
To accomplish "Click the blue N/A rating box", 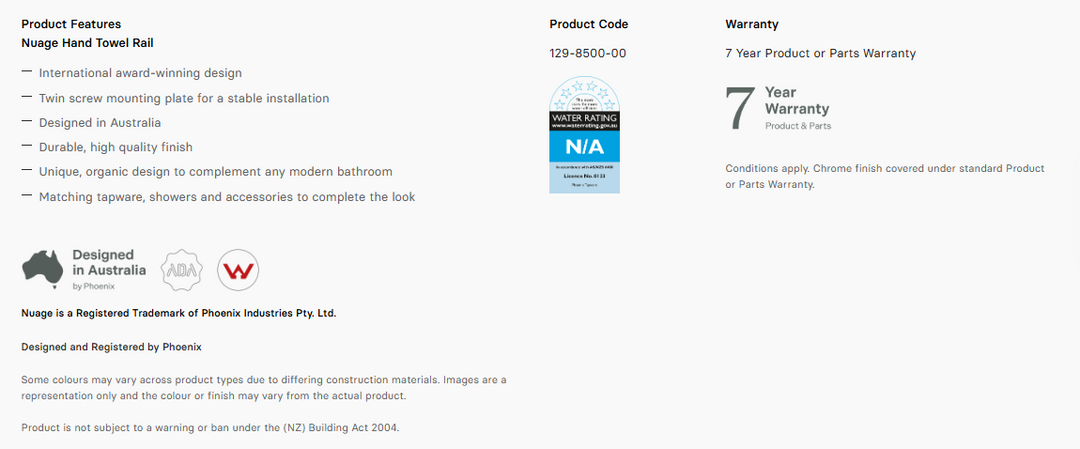I will [584, 147].
